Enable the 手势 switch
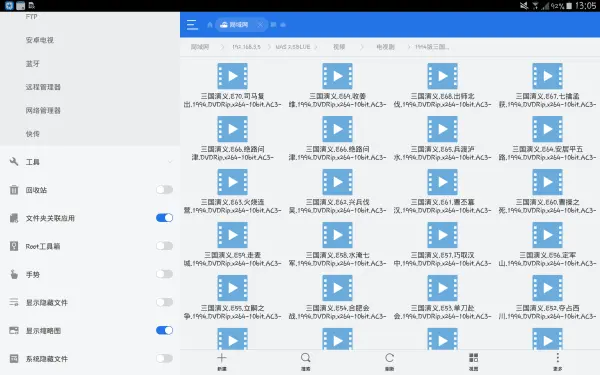The image size is (600, 375). pos(165,274)
